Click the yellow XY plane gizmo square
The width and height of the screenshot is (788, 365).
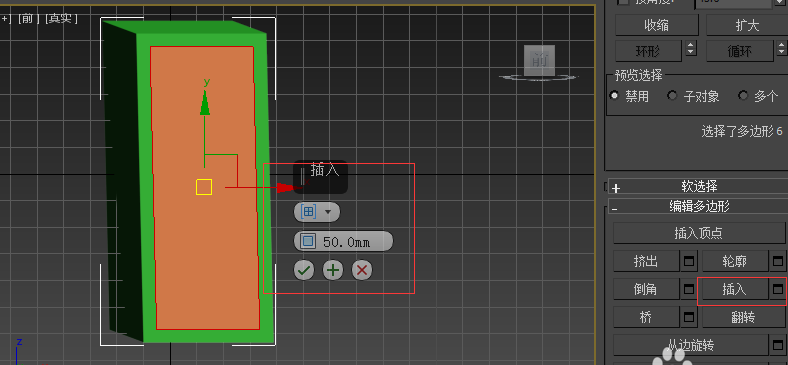tap(204, 187)
